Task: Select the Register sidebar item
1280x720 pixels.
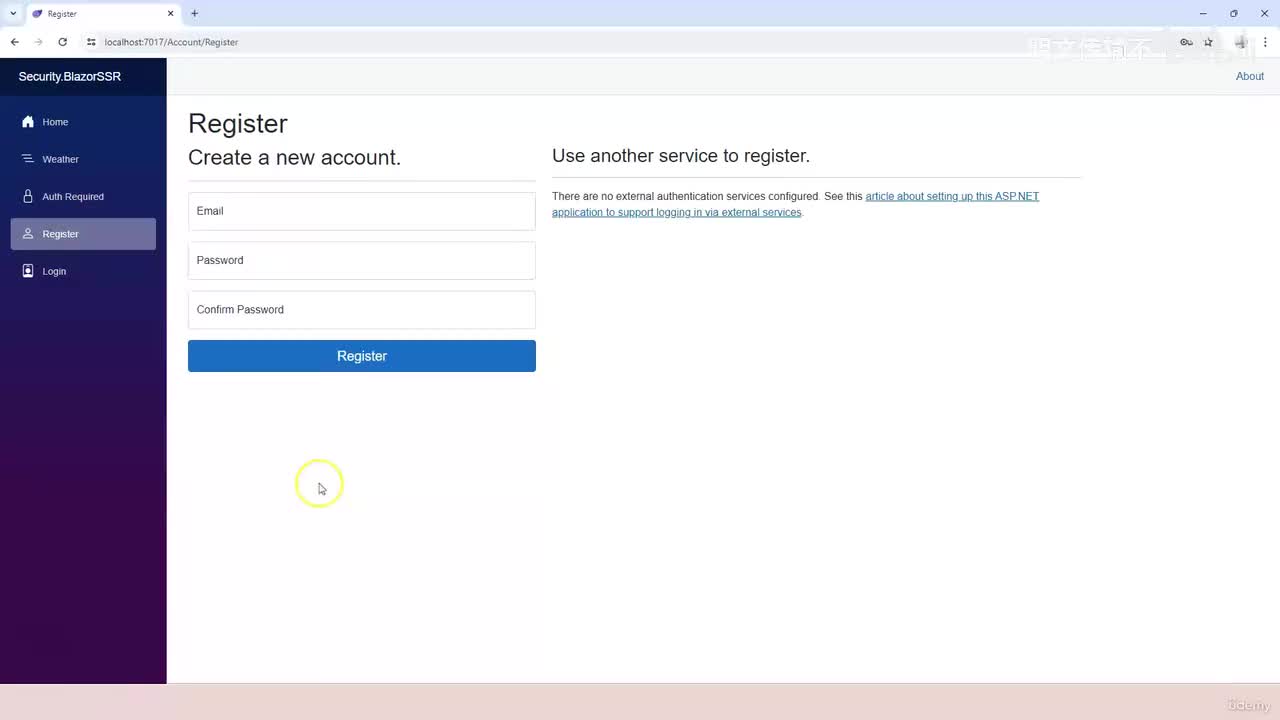Action: pyautogui.click(x=83, y=234)
